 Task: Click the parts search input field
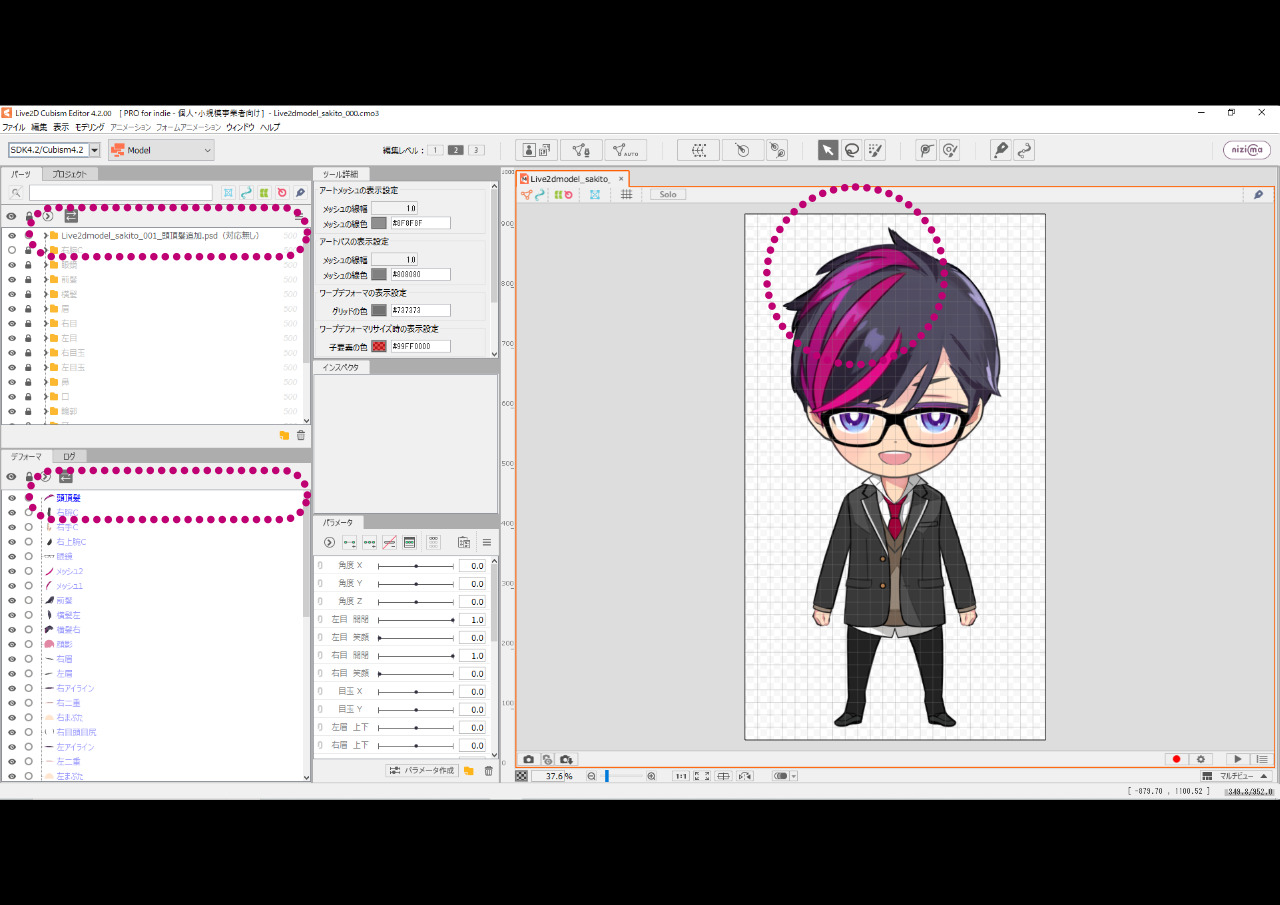120,193
